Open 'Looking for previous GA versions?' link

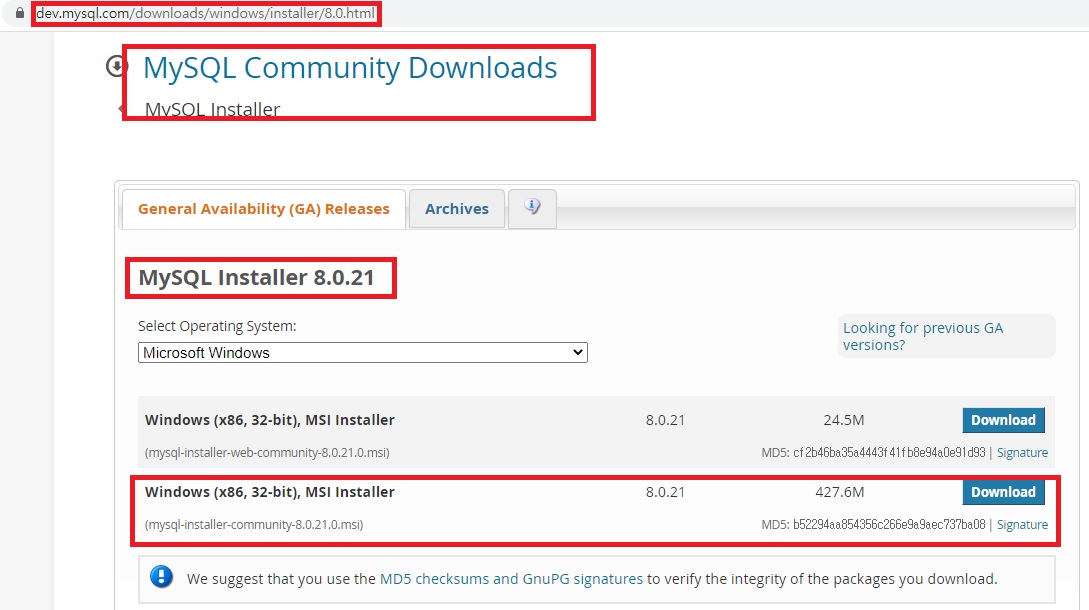pyautogui.click(x=923, y=336)
